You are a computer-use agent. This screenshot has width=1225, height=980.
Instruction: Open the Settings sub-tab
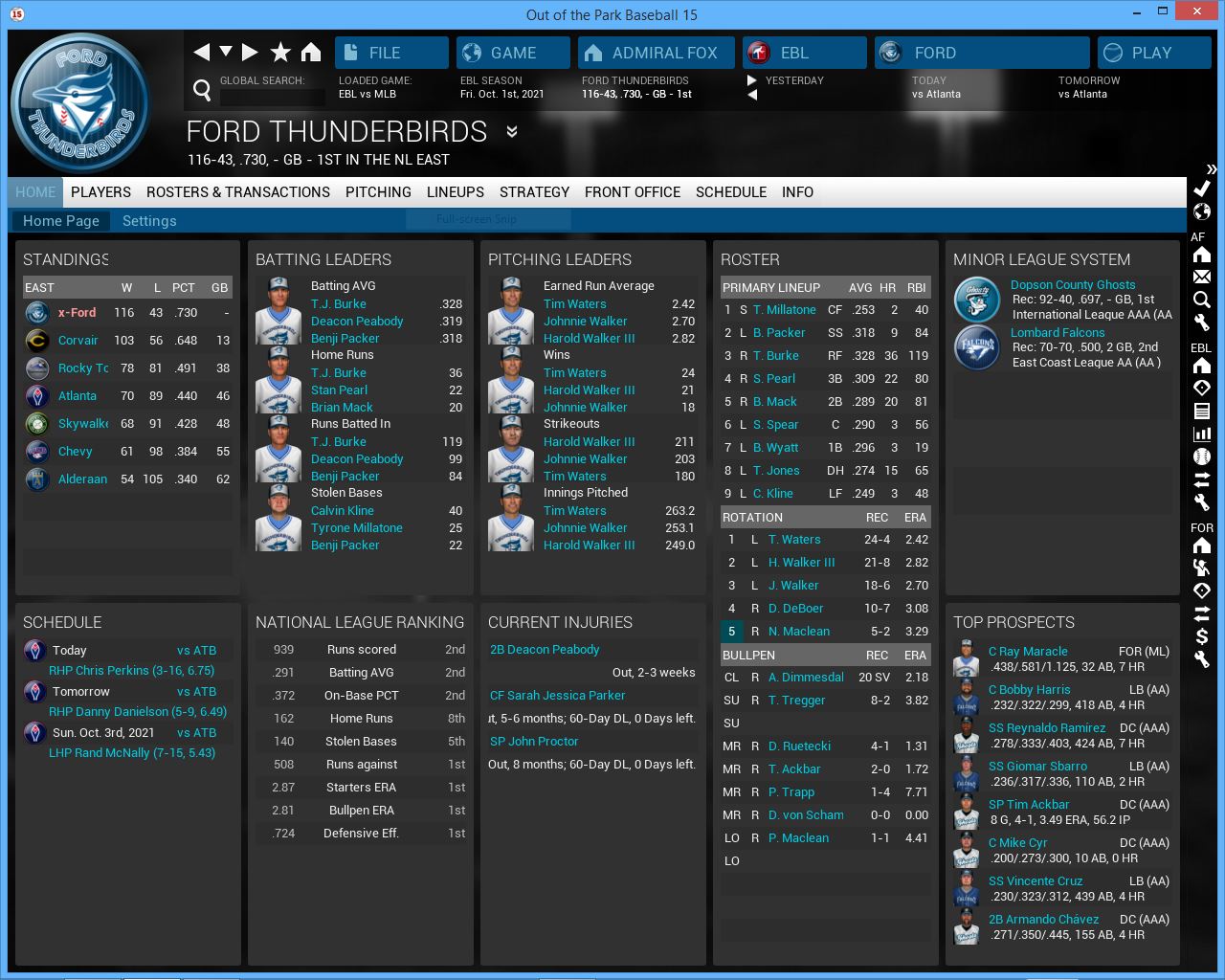149,221
